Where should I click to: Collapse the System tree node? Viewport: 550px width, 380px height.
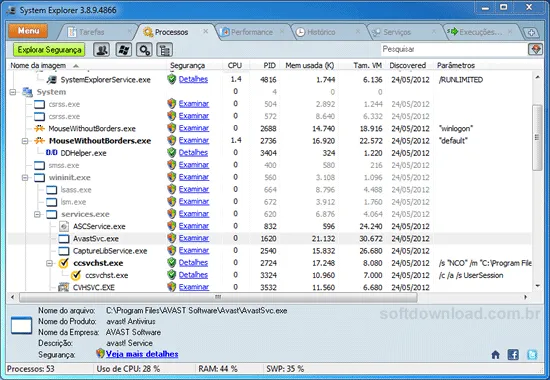[x=13, y=92]
